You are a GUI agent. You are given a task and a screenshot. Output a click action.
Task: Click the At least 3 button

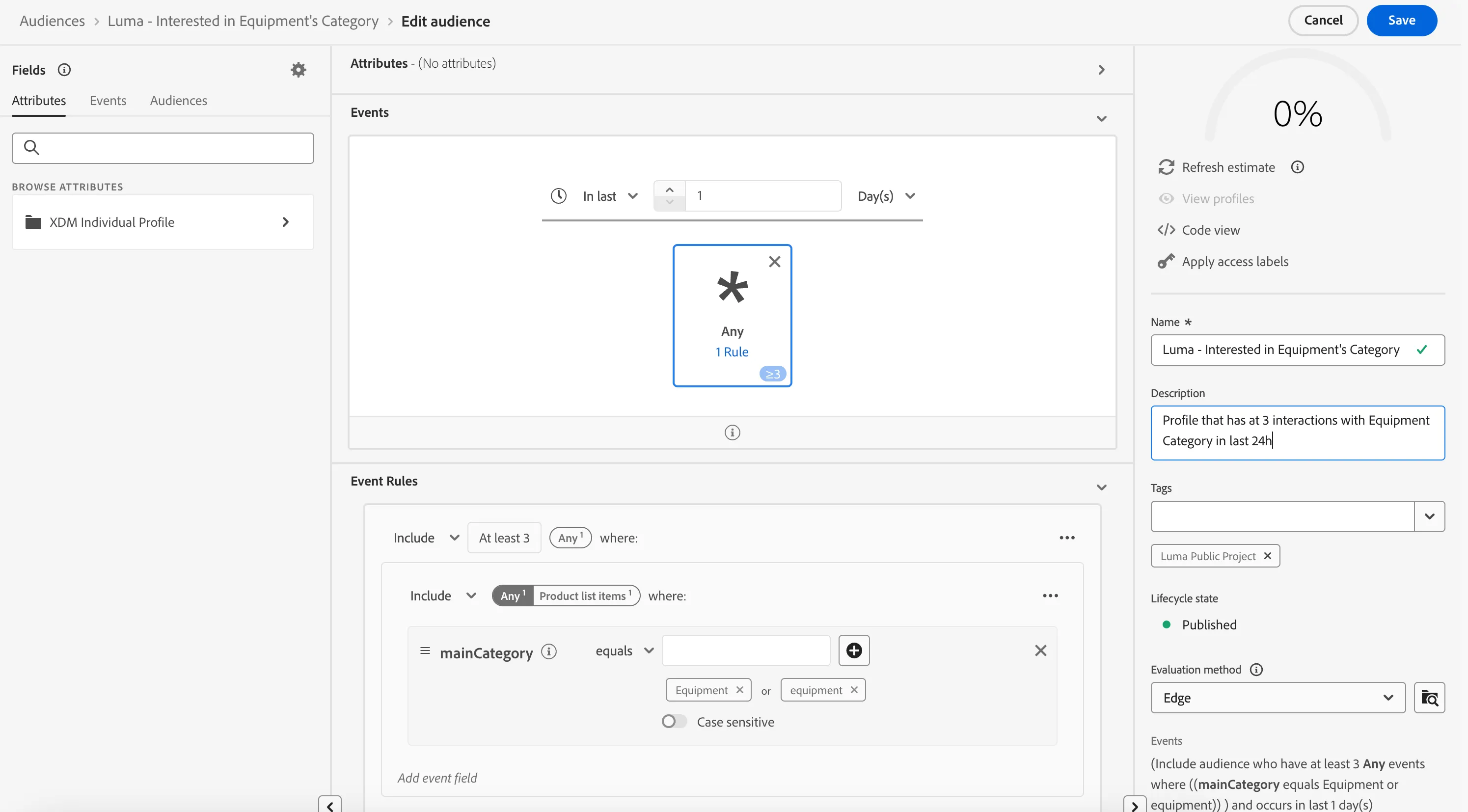click(504, 538)
